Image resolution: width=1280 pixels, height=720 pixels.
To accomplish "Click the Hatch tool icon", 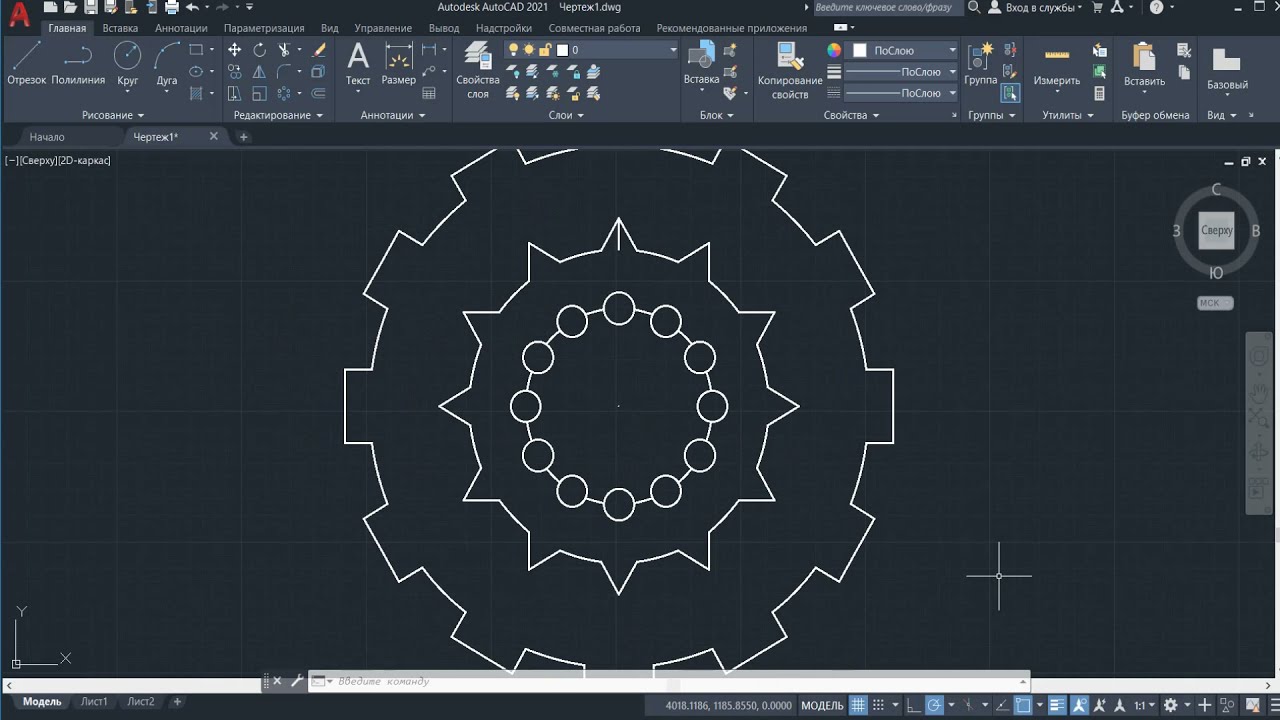I will [196, 93].
